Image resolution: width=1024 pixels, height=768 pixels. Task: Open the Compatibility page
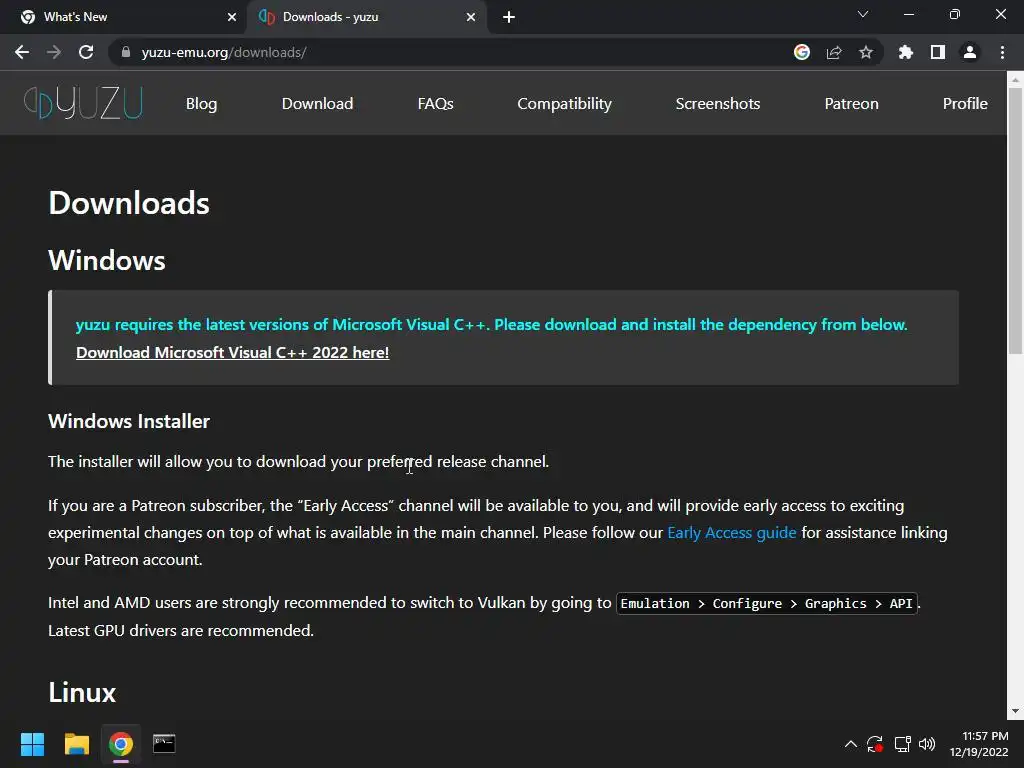pos(564,103)
